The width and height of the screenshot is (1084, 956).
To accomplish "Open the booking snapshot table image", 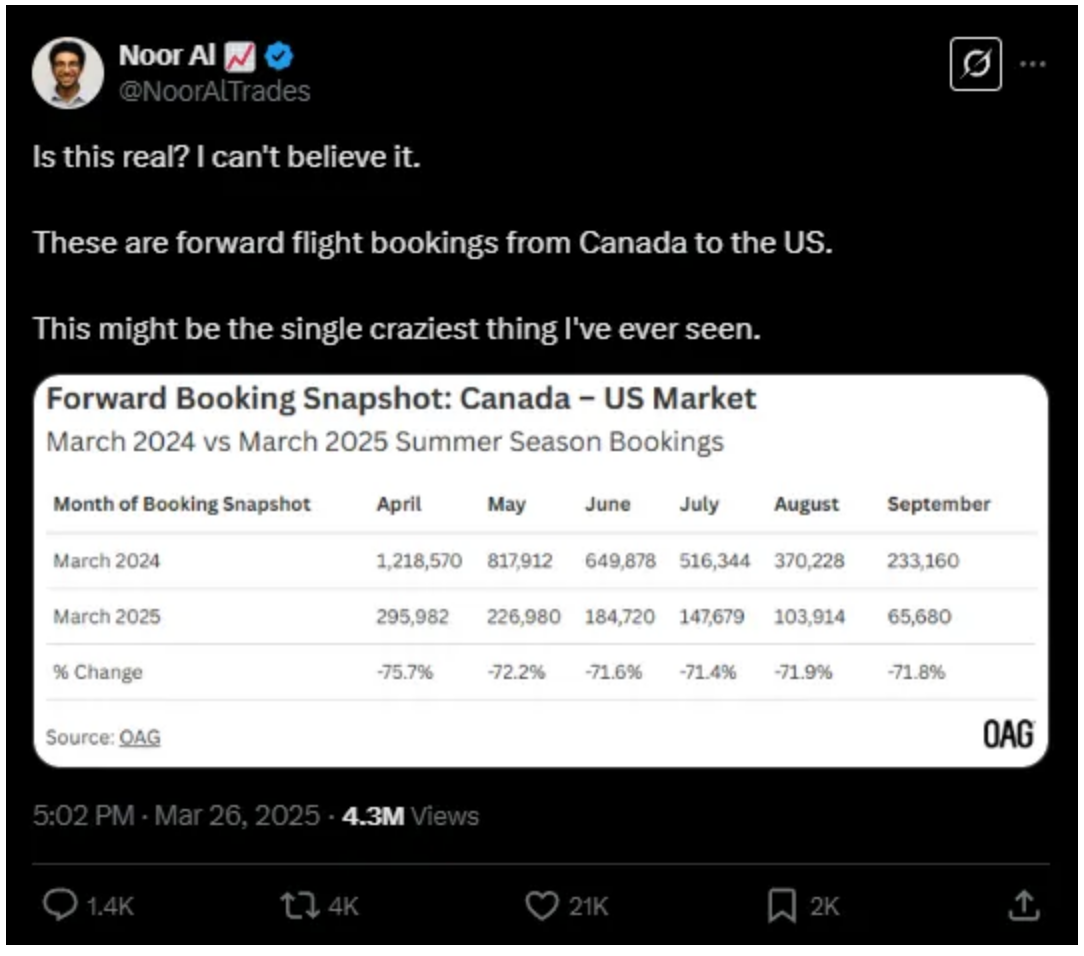I will tap(541, 570).
